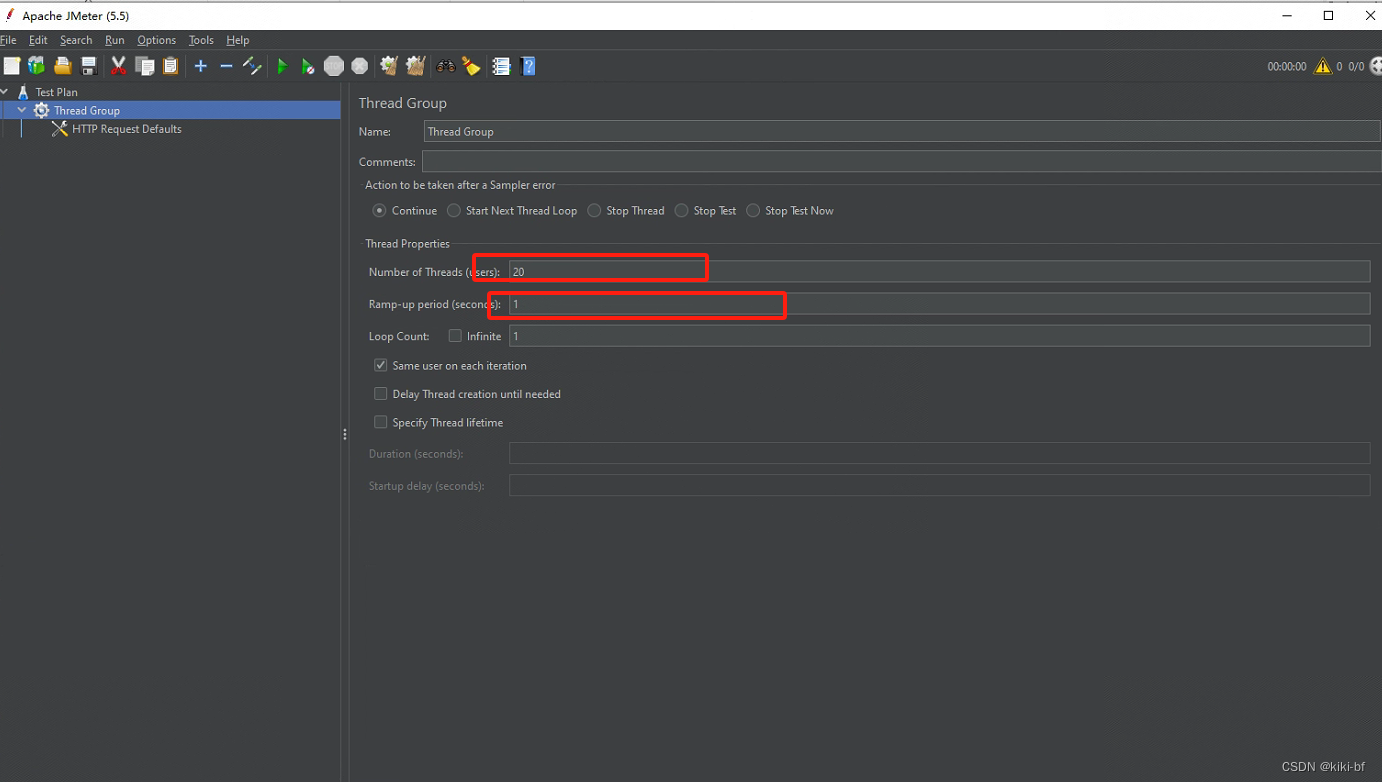Select Thread Group row in tree
The image size is (1382, 782).
click(170, 110)
